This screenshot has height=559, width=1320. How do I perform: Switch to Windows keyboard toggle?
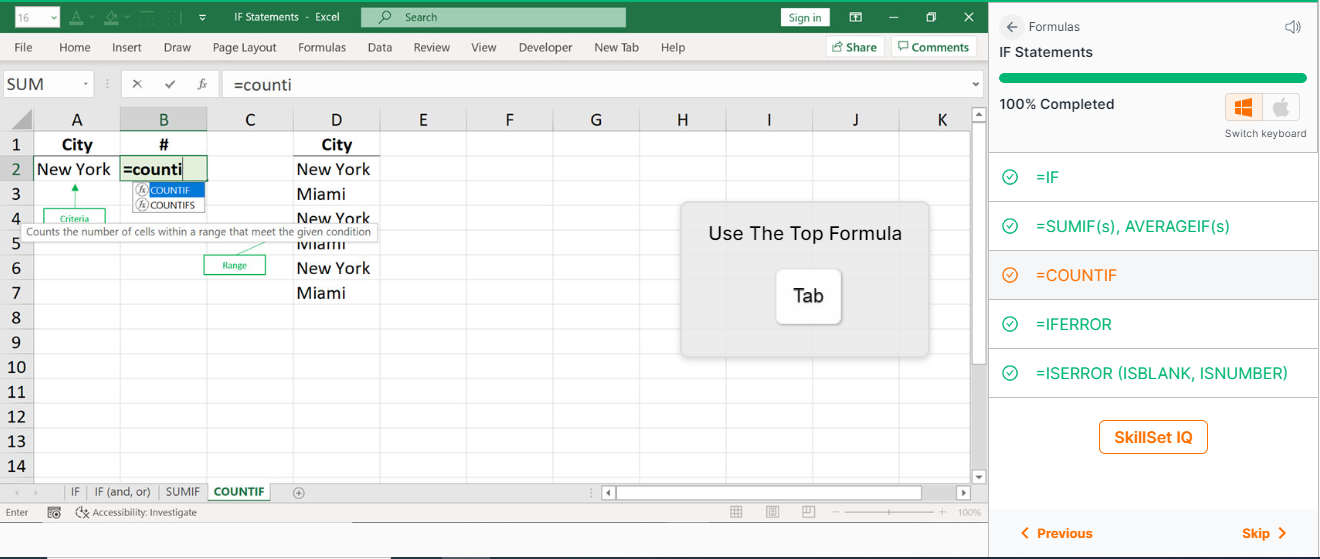pyautogui.click(x=1244, y=107)
